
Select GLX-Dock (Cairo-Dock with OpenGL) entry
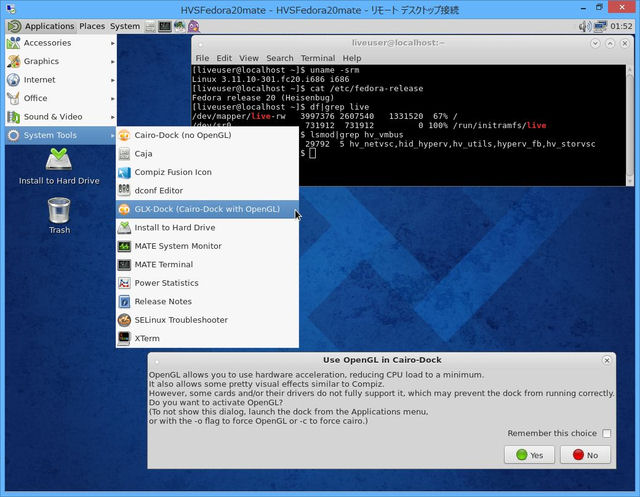click(207, 209)
